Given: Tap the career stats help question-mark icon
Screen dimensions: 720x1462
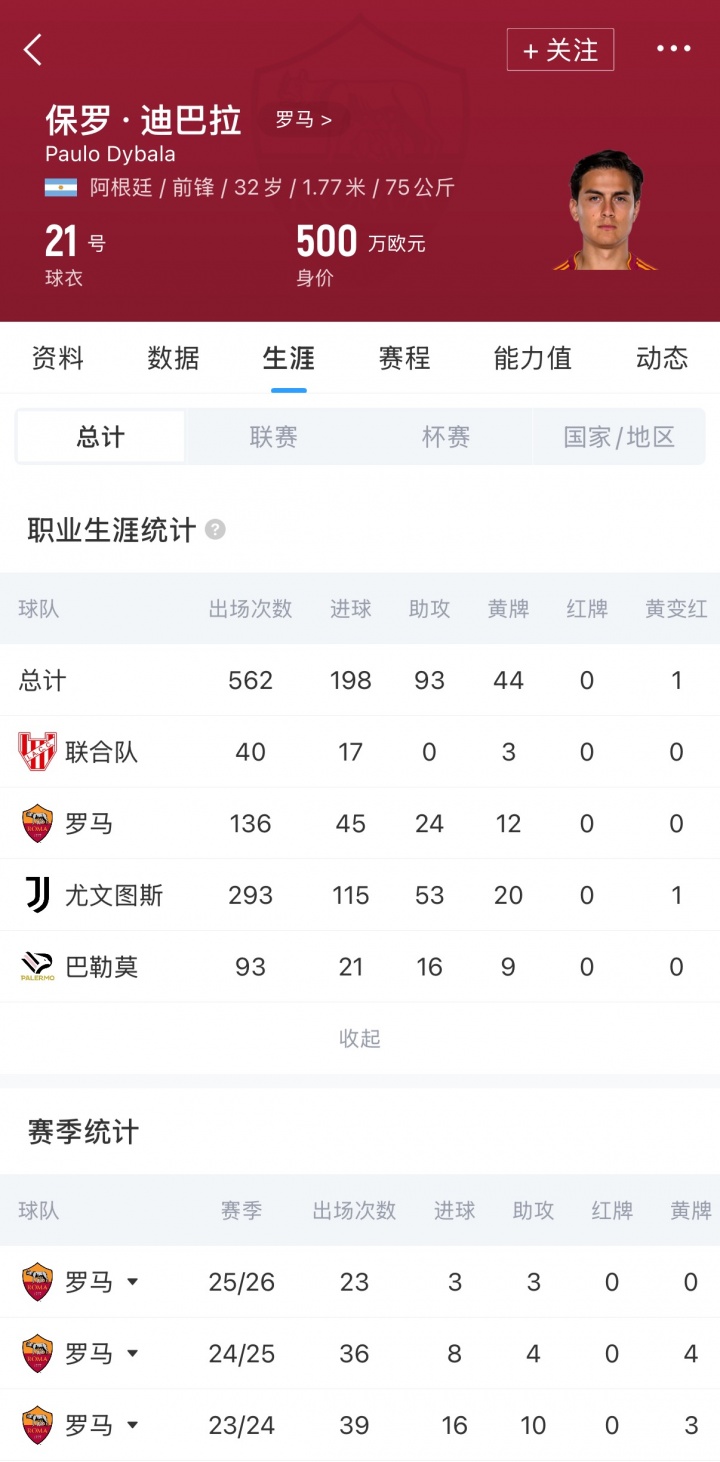Looking at the screenshot, I should pyautogui.click(x=215, y=529).
